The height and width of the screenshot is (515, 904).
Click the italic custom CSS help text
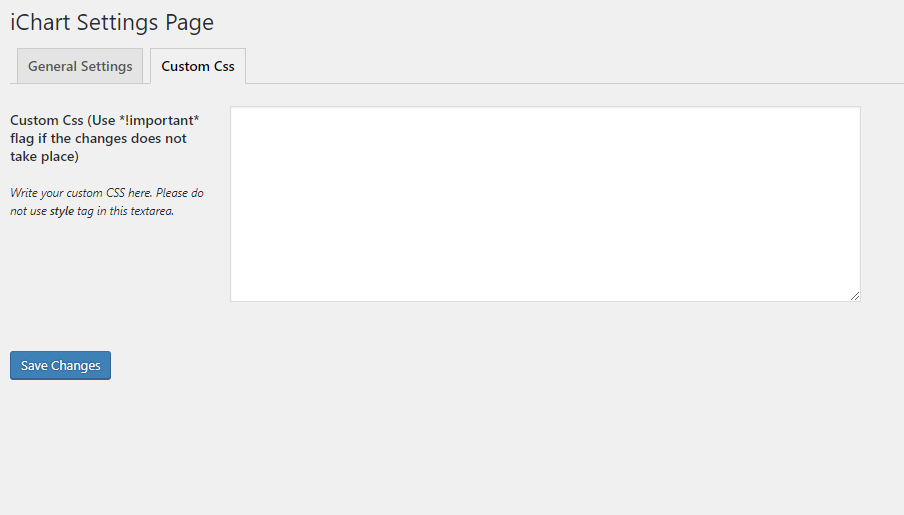tap(107, 202)
